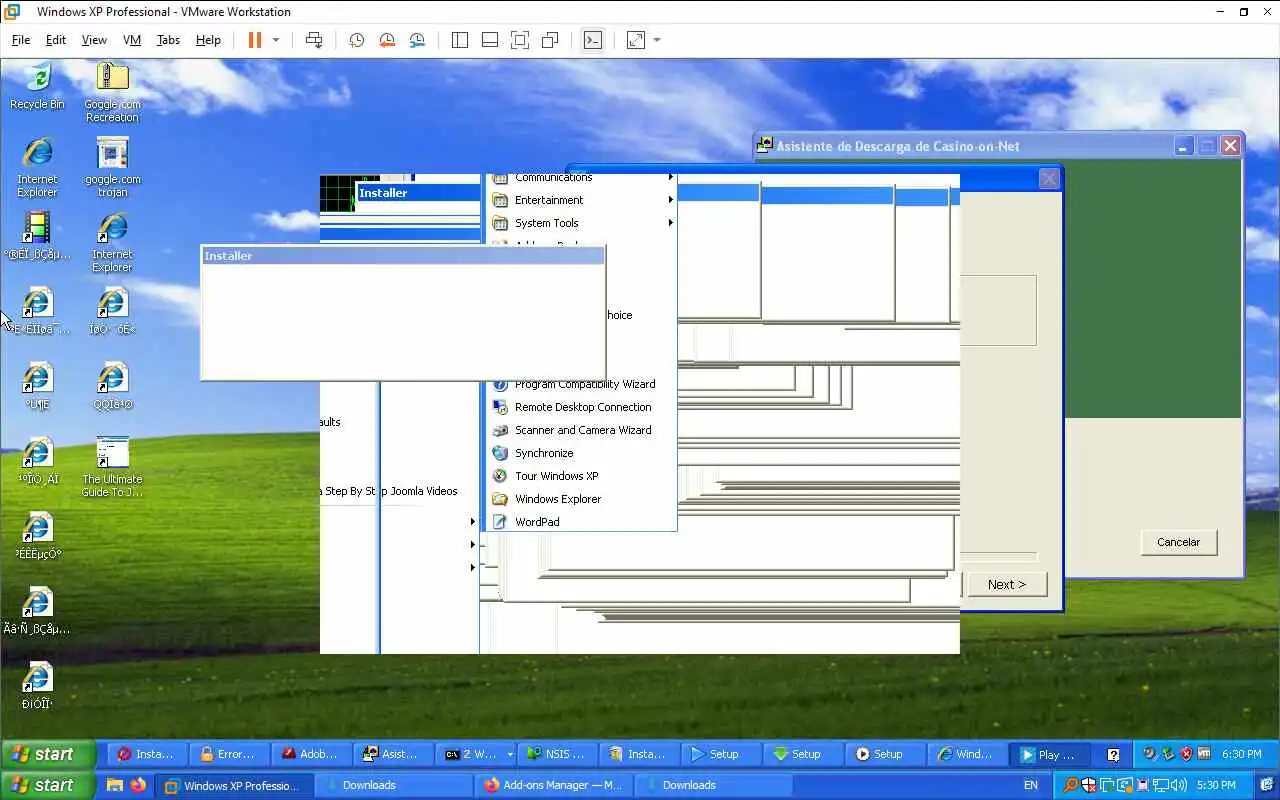Start Tour Windows XP
The width and height of the screenshot is (1280, 800).
click(x=580, y=476)
